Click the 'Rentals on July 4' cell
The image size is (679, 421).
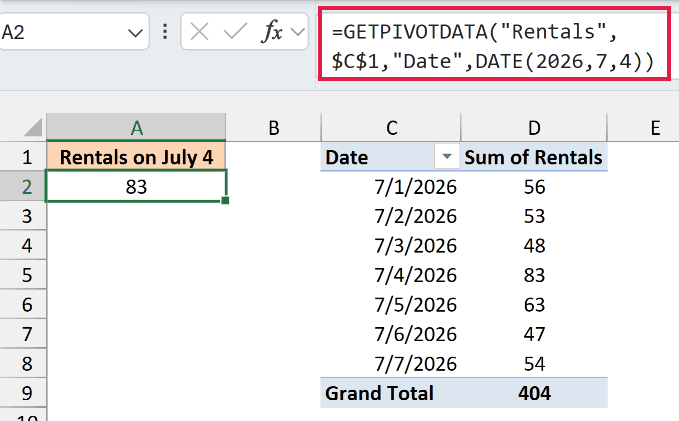click(136, 157)
